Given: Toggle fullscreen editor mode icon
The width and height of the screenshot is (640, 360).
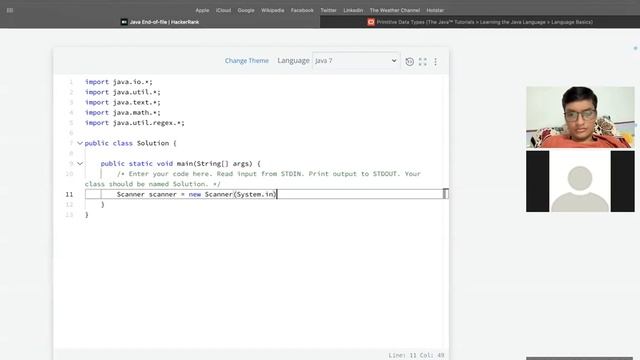Looking at the screenshot, I should pyautogui.click(x=422, y=62).
